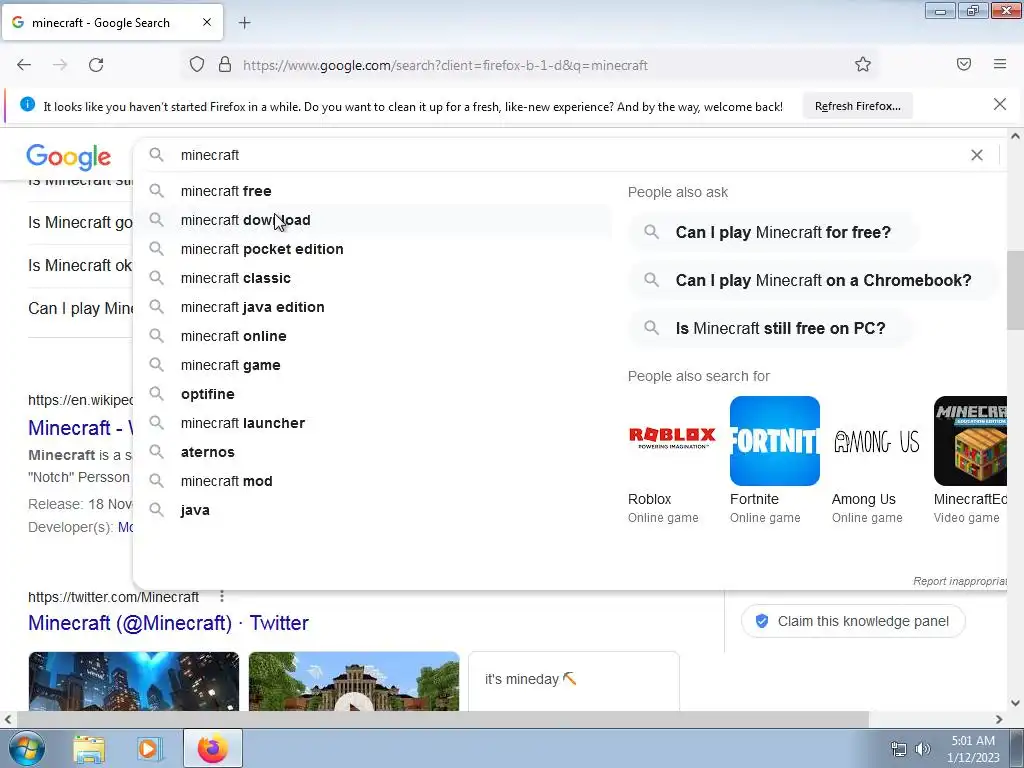Close the minecraft Google Search tab

coord(207,22)
